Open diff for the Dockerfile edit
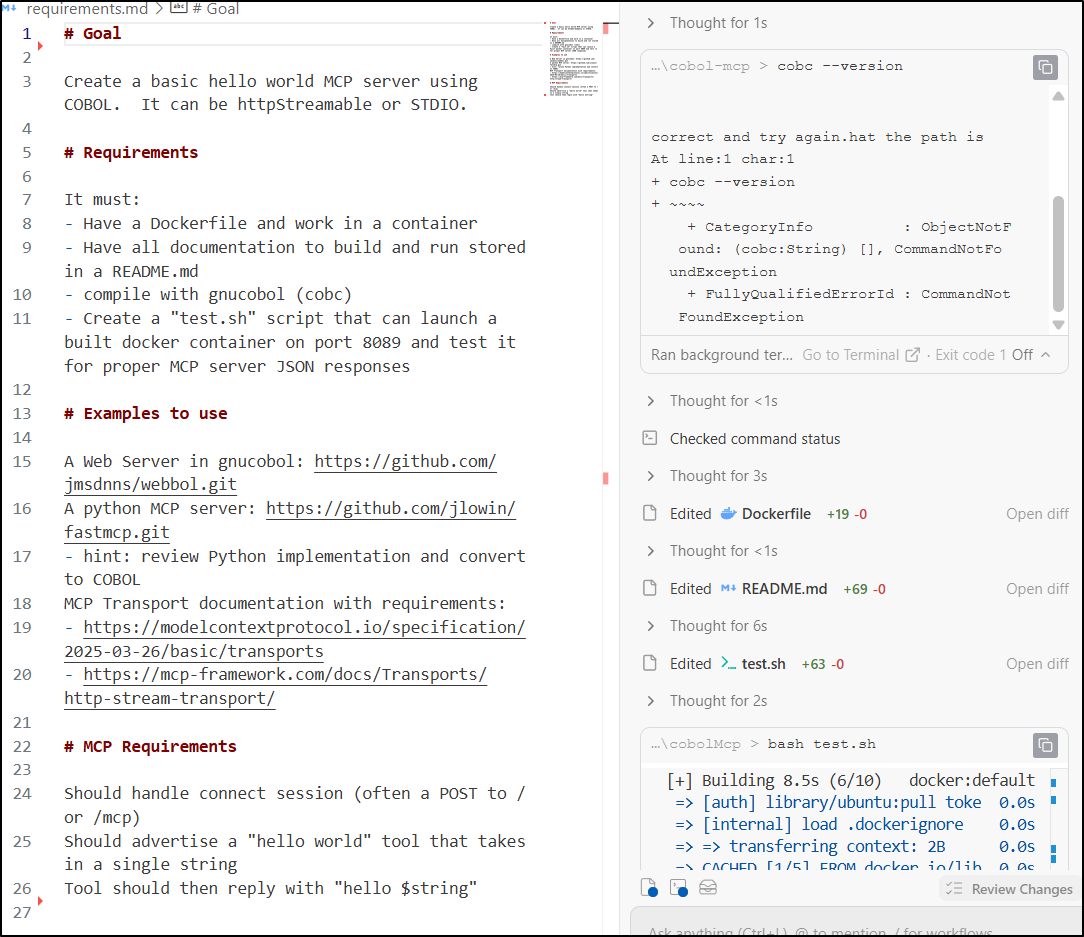This screenshot has height=937, width=1084. (x=1037, y=514)
